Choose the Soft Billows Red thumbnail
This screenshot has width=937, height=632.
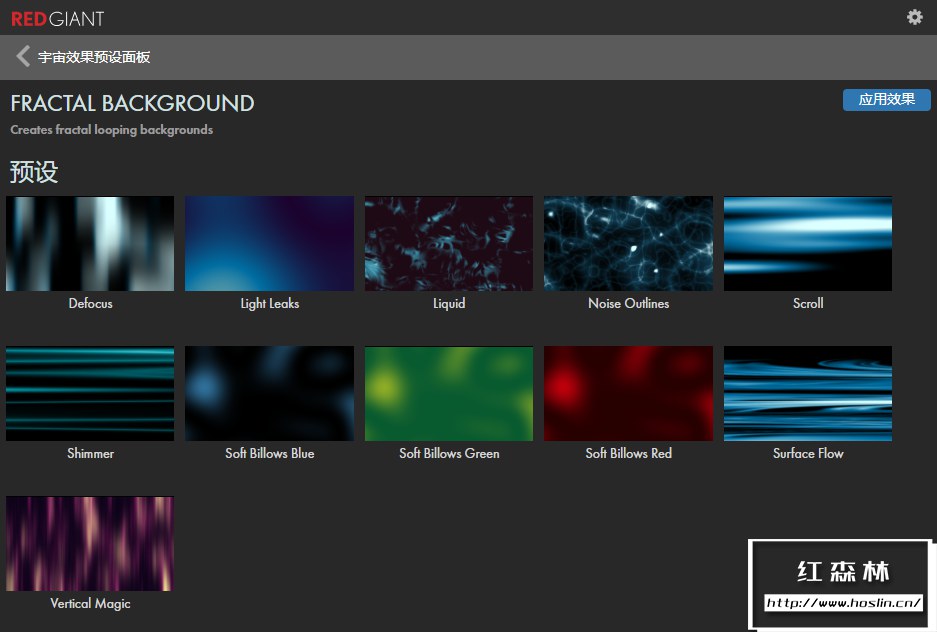(x=628, y=394)
